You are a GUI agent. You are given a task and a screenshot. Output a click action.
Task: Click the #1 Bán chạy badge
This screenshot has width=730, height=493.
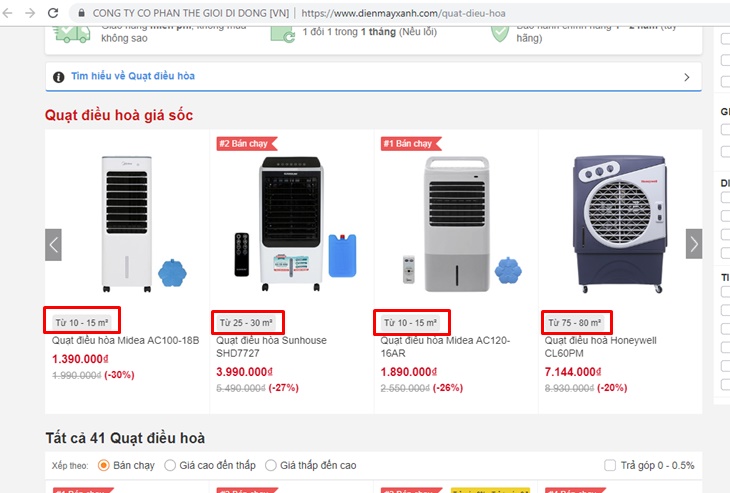click(x=411, y=143)
